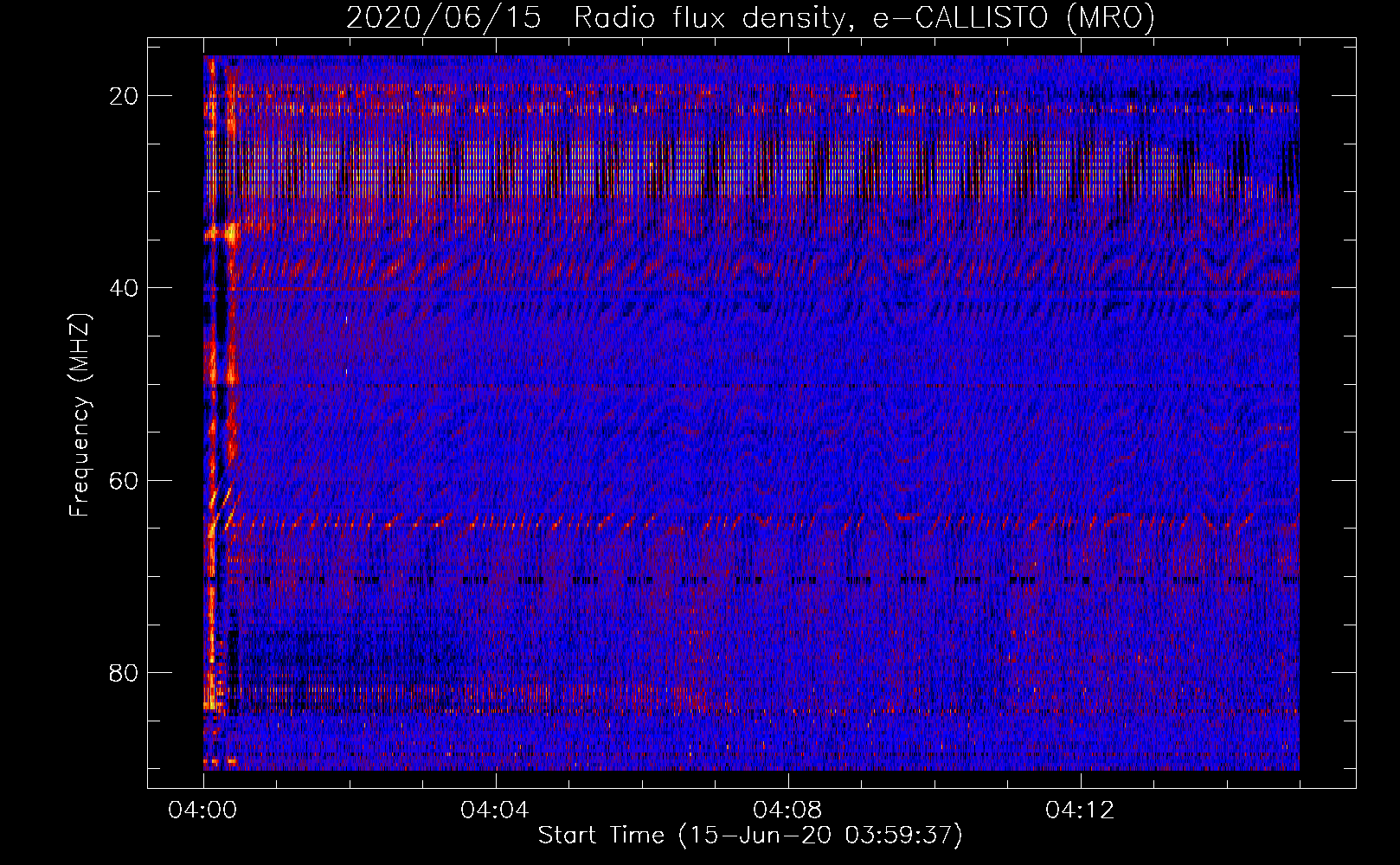Viewport: 1400px width, 865px height.
Task: Click the 'Start Time (15-Jun-20 03:59:37)' label
Action: [x=750, y=836]
